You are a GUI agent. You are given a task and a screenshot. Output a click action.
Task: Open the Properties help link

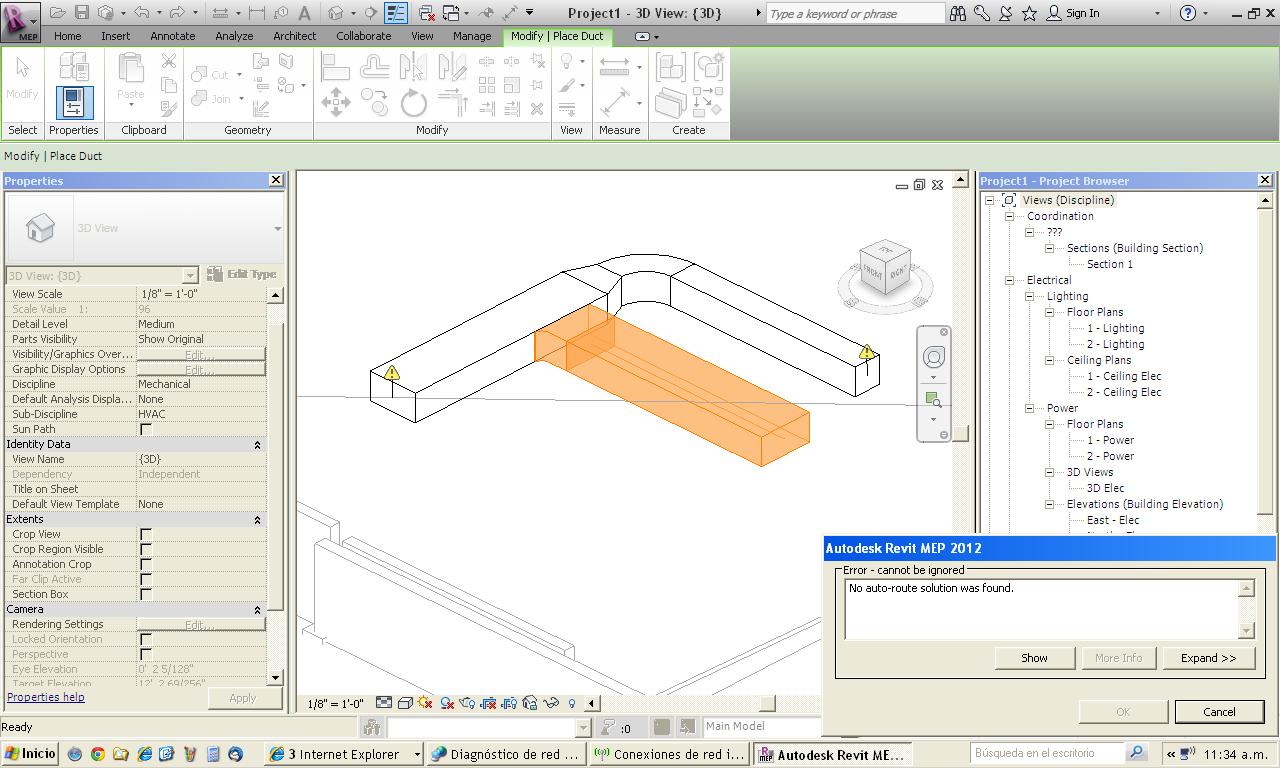(x=46, y=697)
